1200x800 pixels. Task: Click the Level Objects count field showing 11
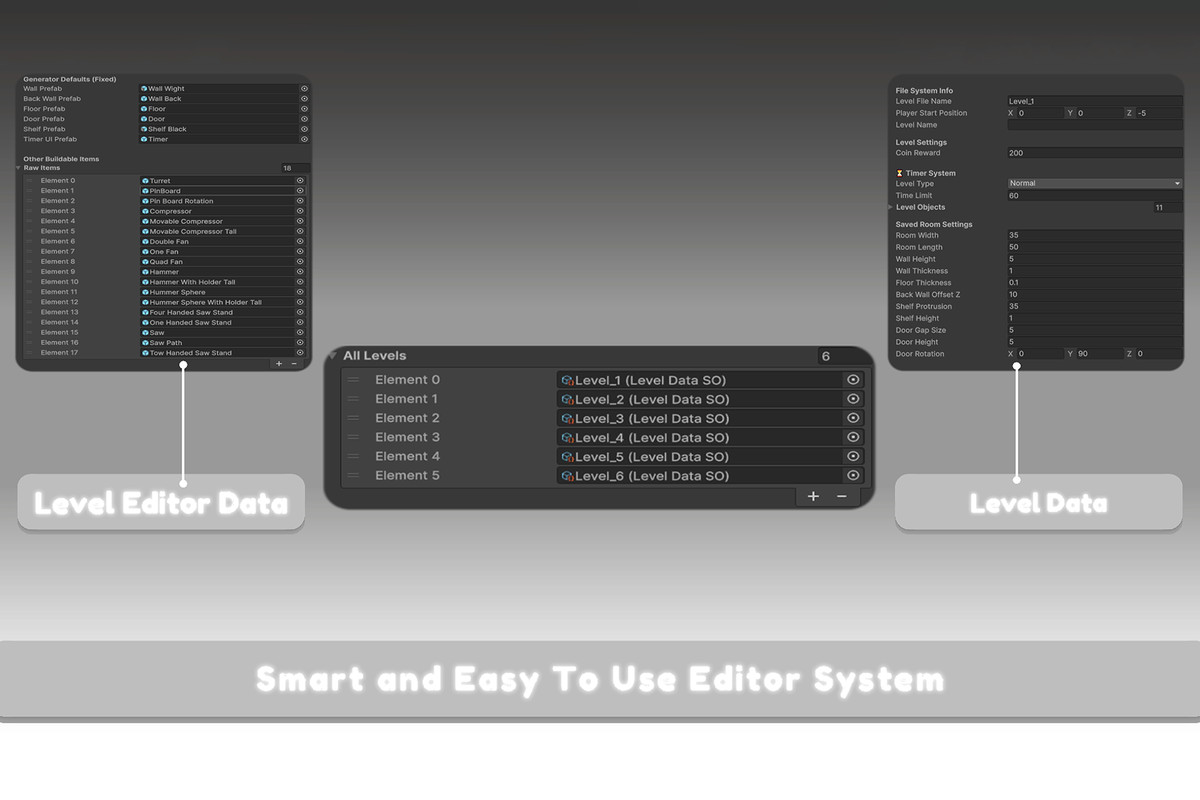coord(1168,207)
